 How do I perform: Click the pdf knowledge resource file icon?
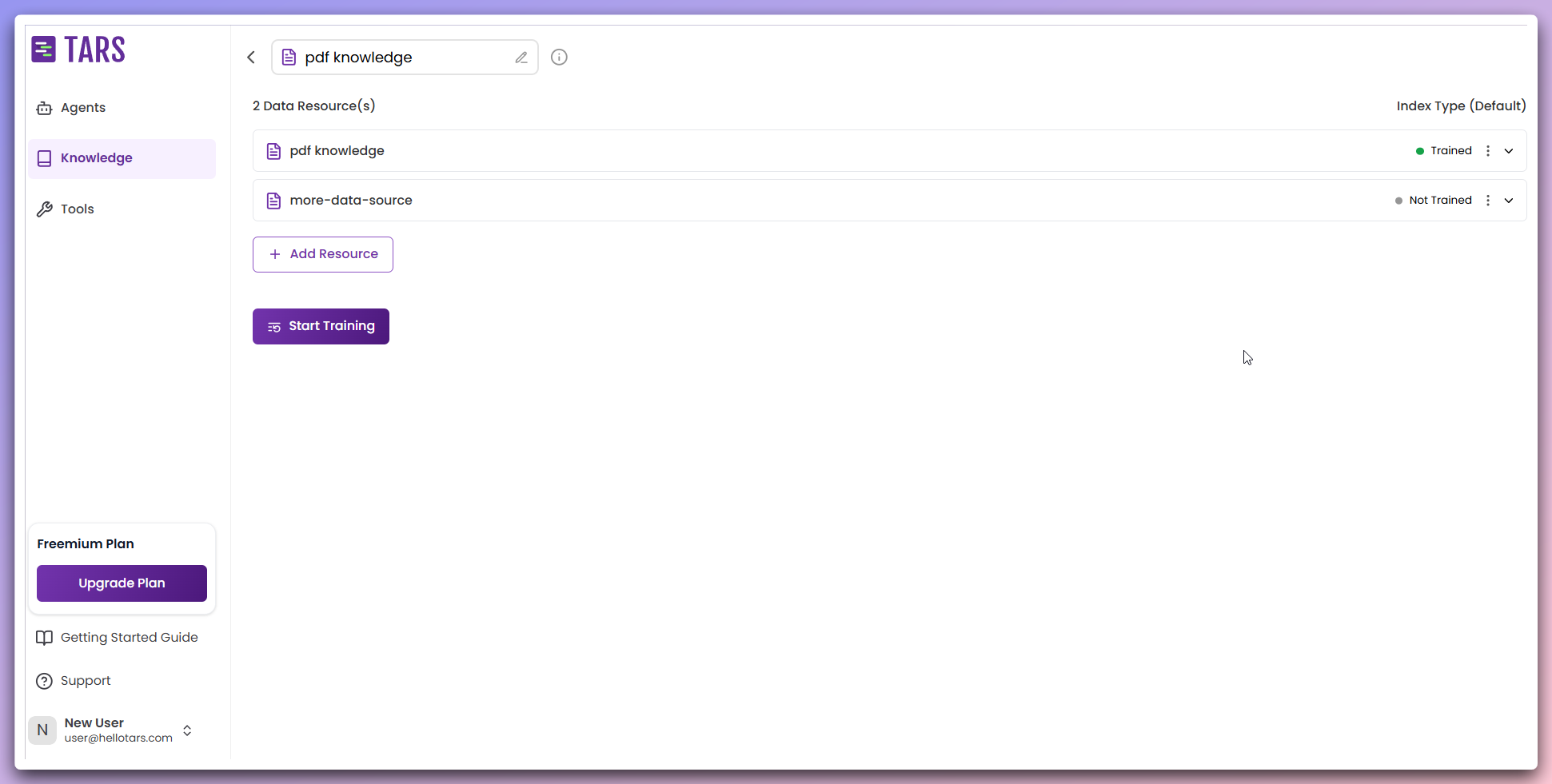[273, 151]
